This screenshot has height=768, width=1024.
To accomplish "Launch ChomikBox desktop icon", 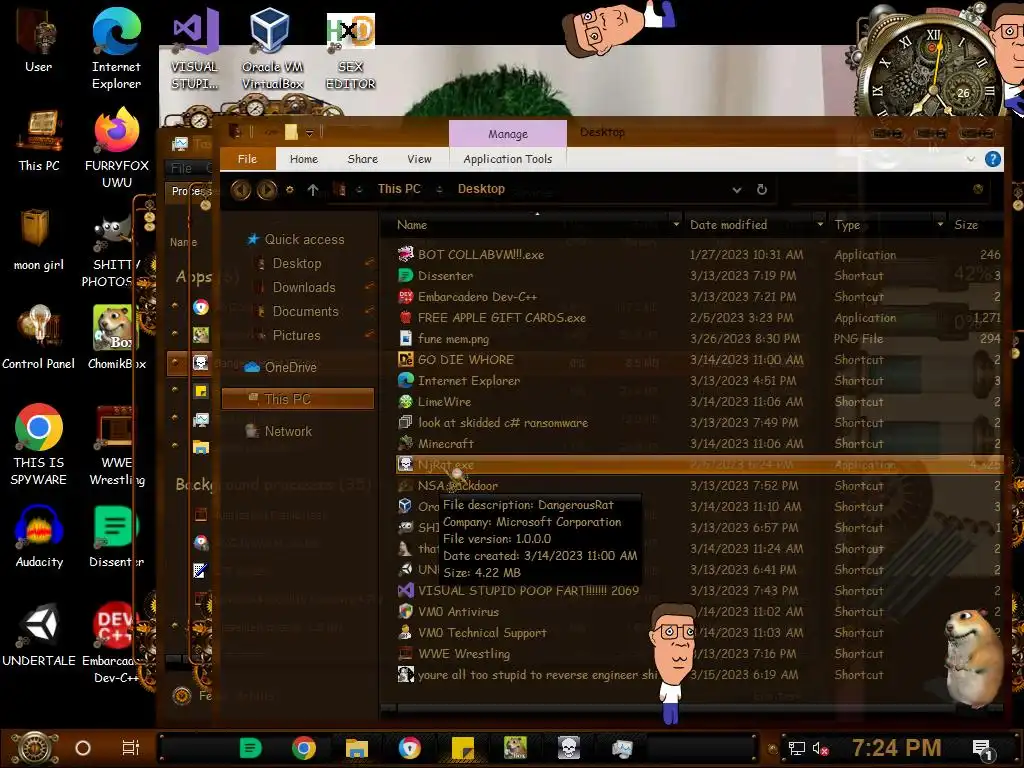I will point(117,337).
